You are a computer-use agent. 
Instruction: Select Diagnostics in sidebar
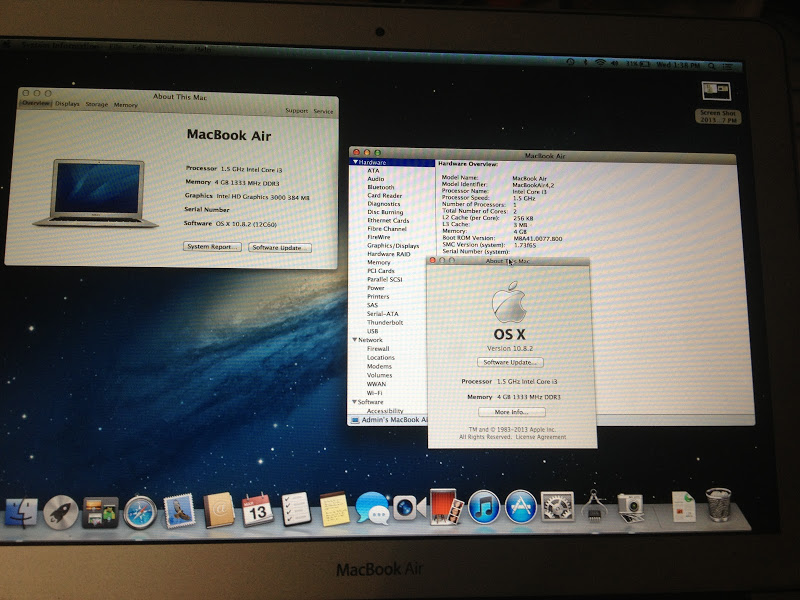384,204
